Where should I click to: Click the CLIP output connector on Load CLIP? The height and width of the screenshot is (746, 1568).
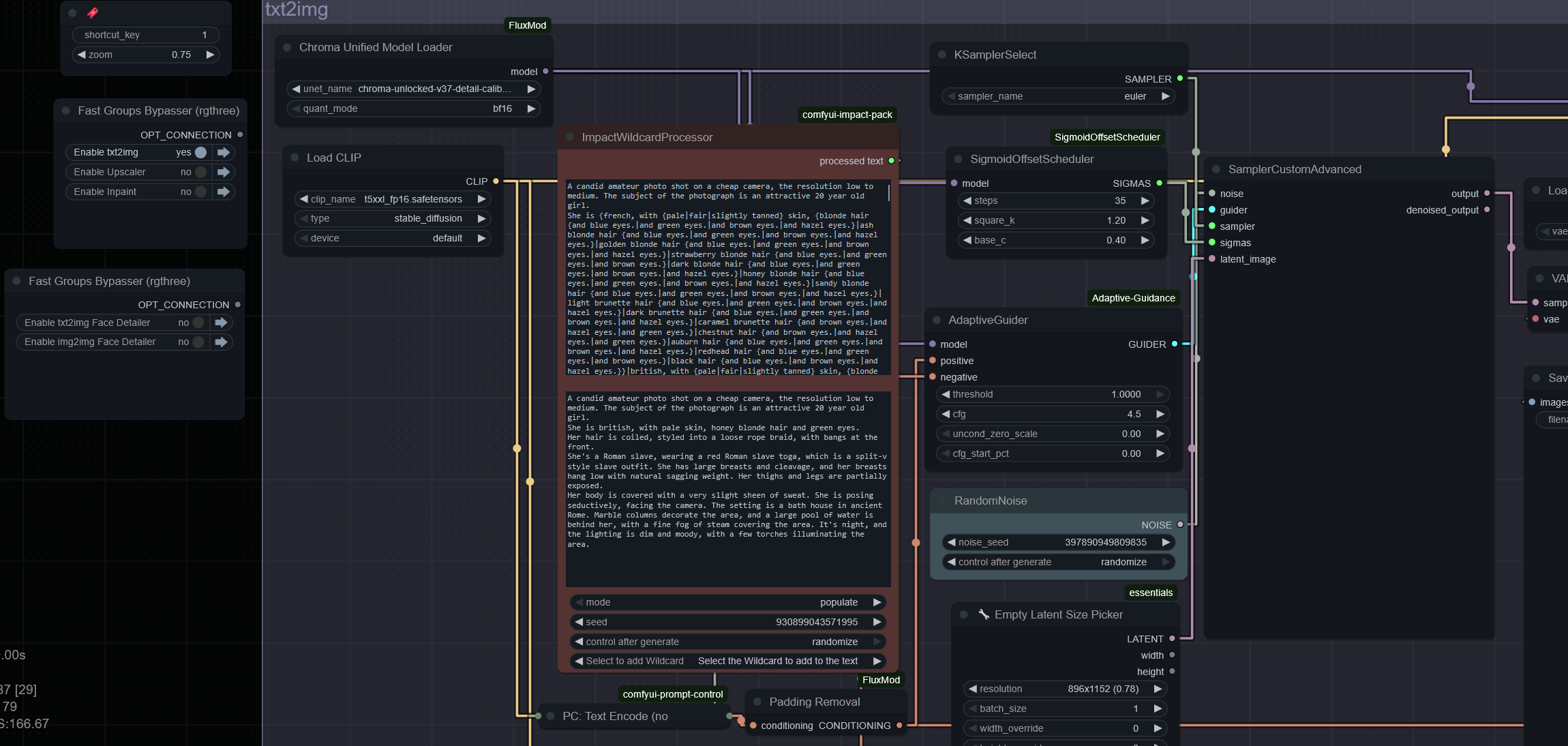pos(496,181)
